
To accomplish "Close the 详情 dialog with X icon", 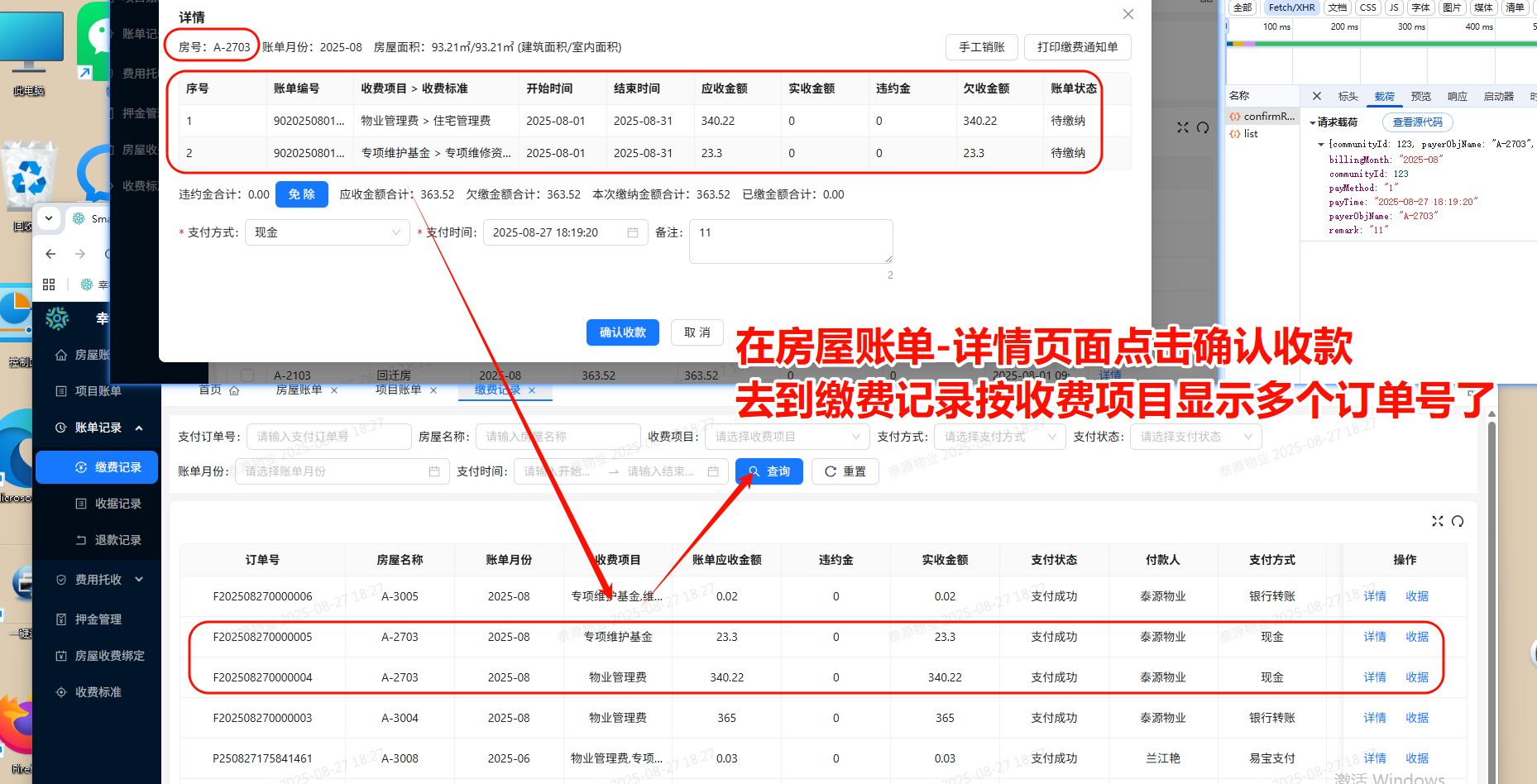I will (1128, 15).
